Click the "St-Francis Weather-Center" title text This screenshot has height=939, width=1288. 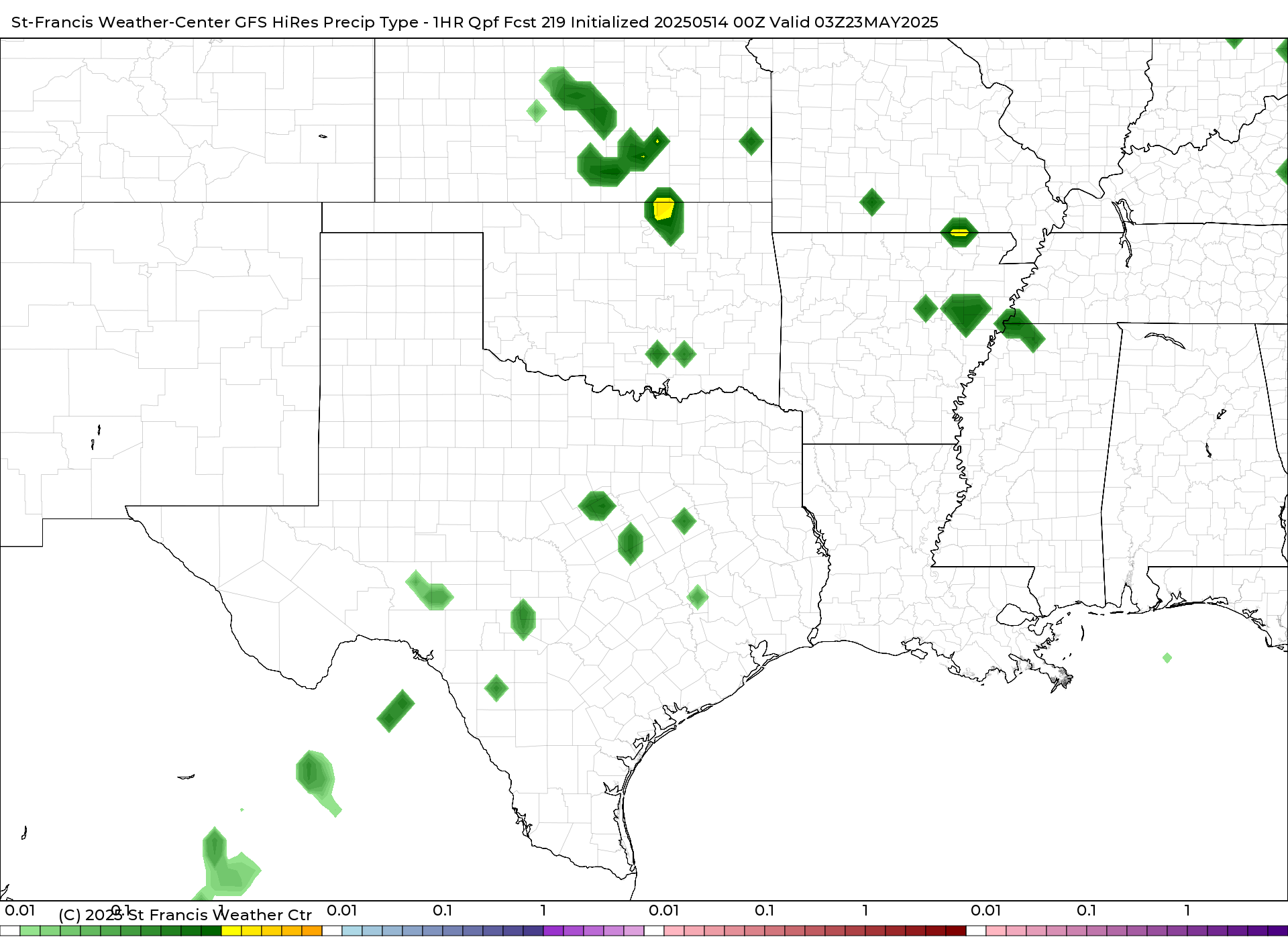point(121,22)
